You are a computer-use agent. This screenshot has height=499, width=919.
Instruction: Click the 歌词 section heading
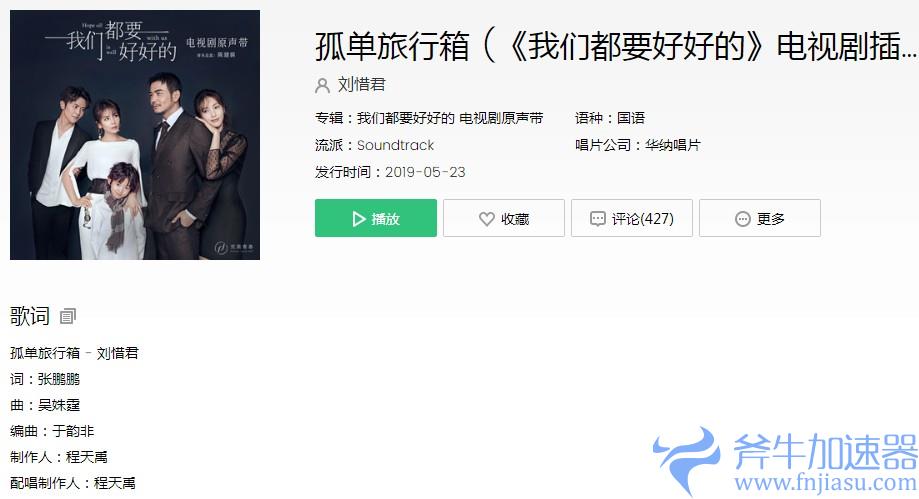30,316
